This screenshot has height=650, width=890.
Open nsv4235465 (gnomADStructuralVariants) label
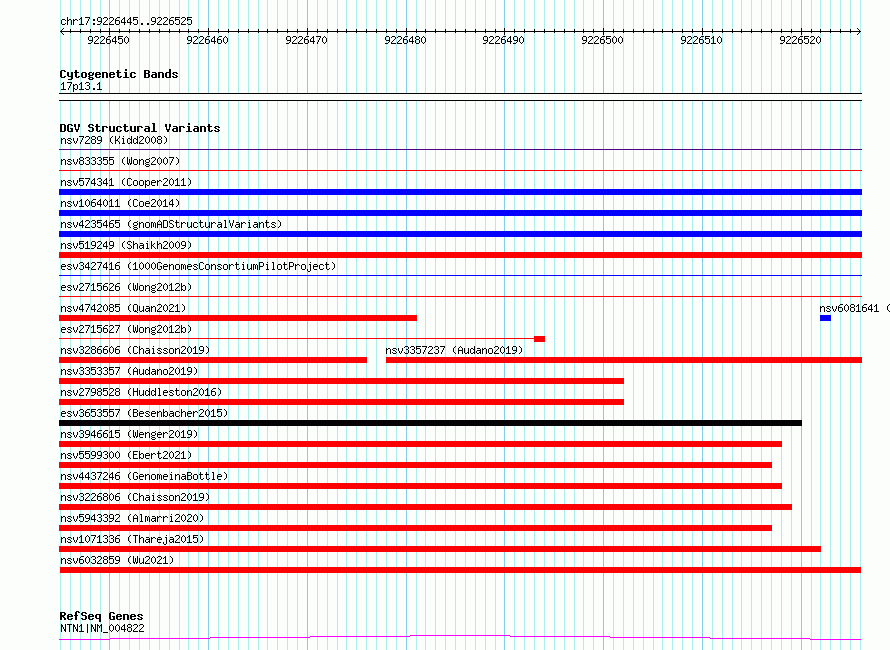171,224
